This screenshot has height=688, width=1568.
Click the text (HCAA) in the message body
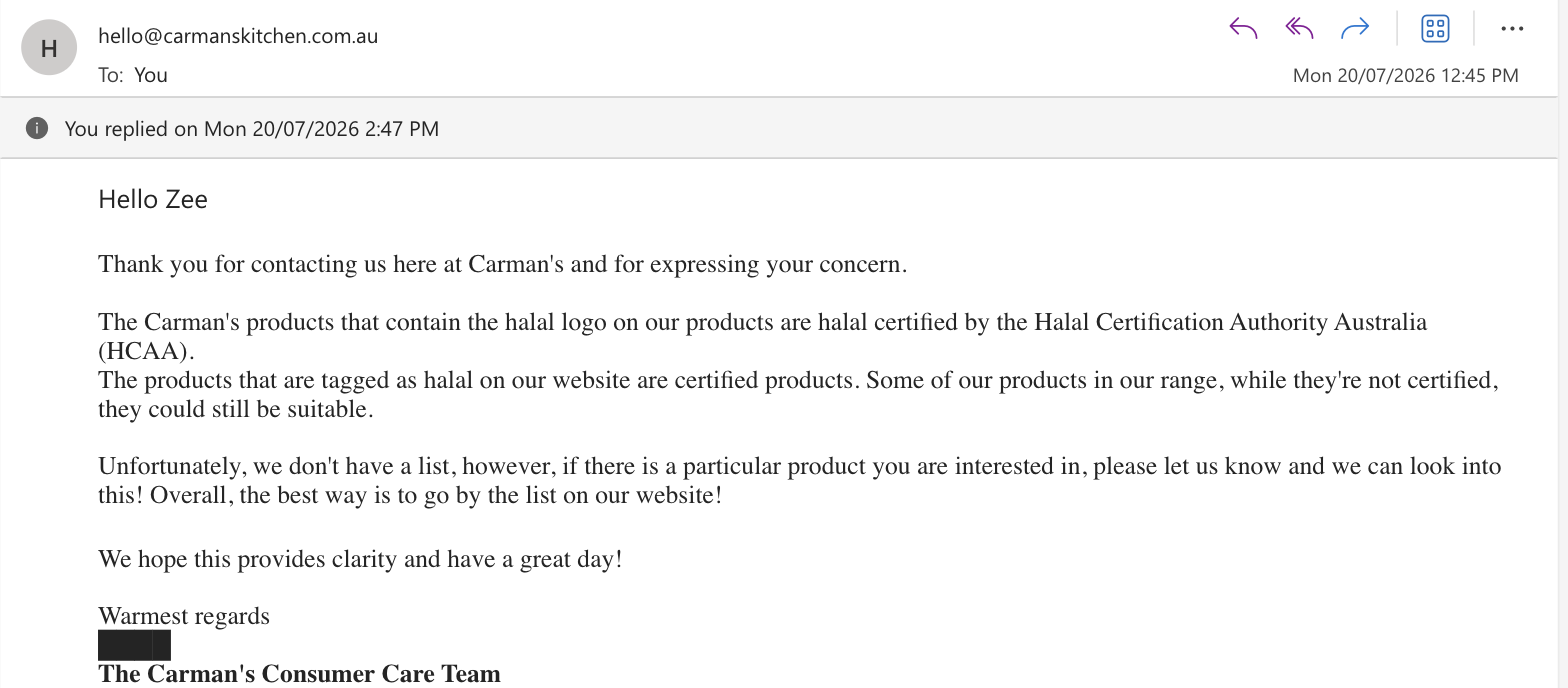[x=146, y=351]
